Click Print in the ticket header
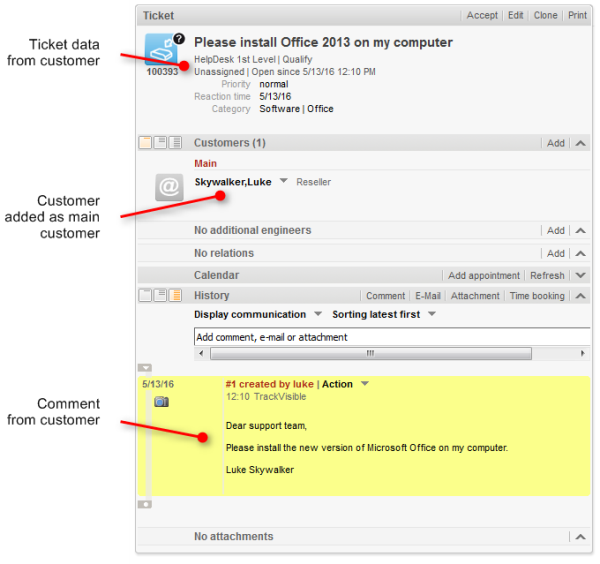 (577, 15)
